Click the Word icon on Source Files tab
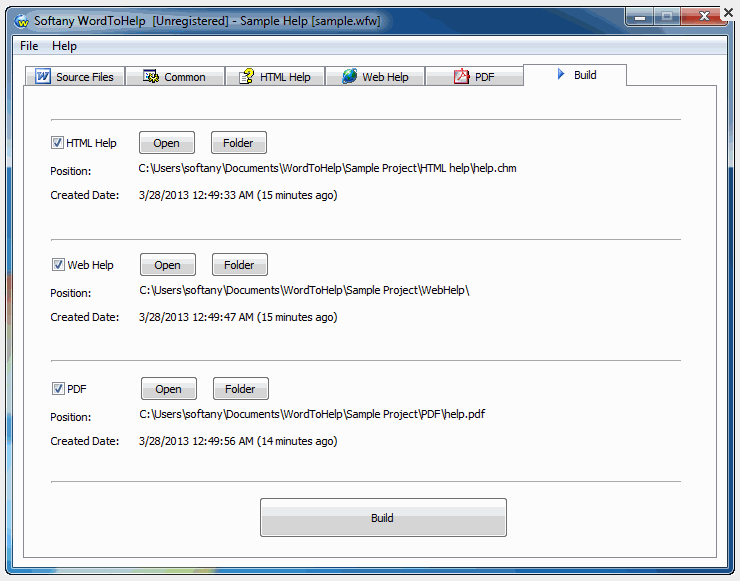This screenshot has width=740, height=581. pos(43,77)
